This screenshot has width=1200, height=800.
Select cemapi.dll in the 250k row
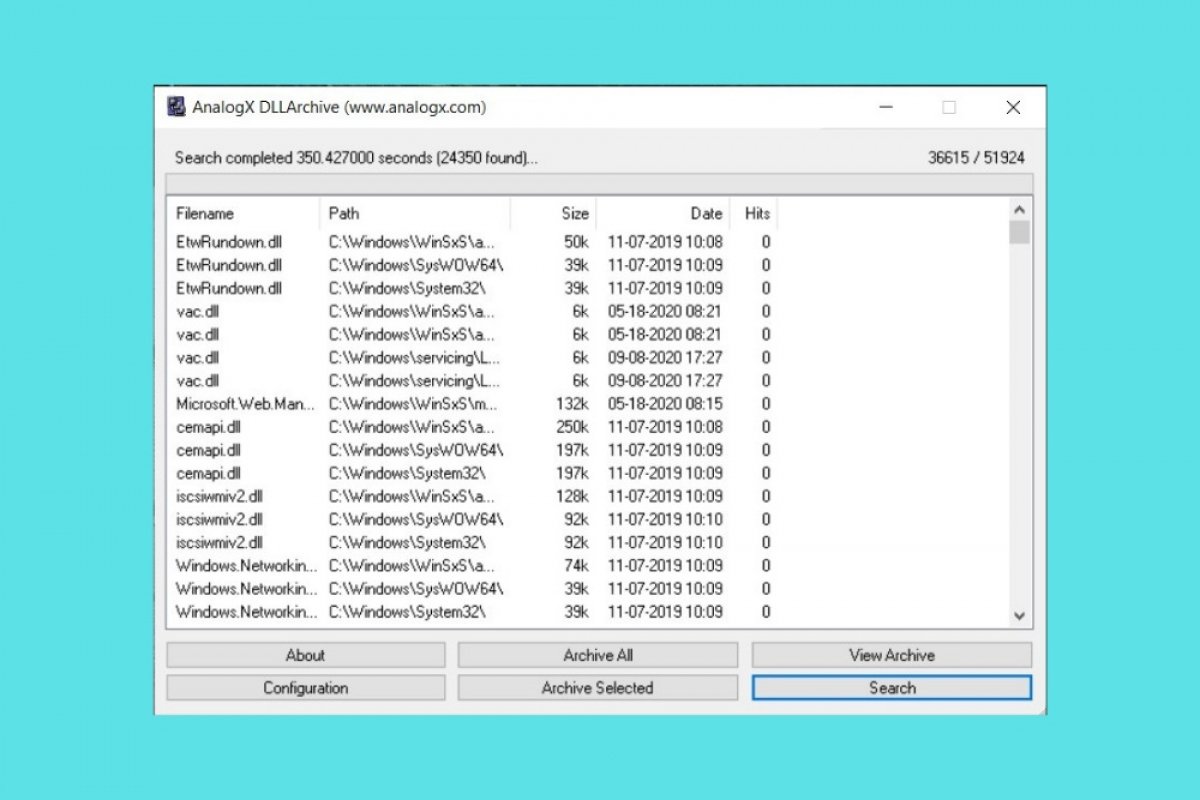pos(208,427)
